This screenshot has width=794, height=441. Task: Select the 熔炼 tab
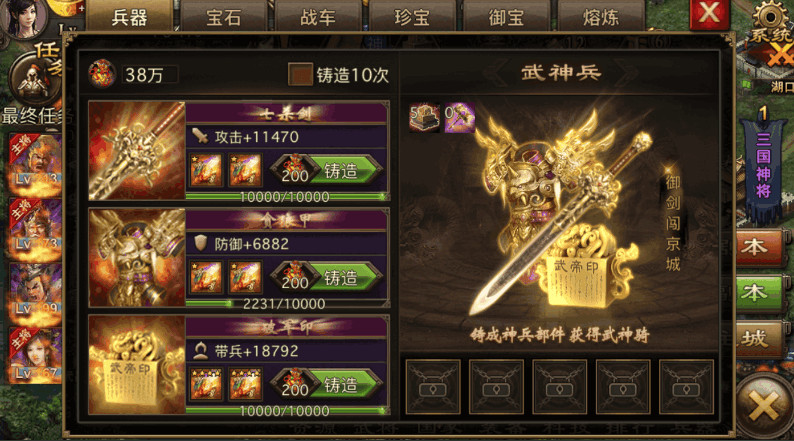(601, 17)
